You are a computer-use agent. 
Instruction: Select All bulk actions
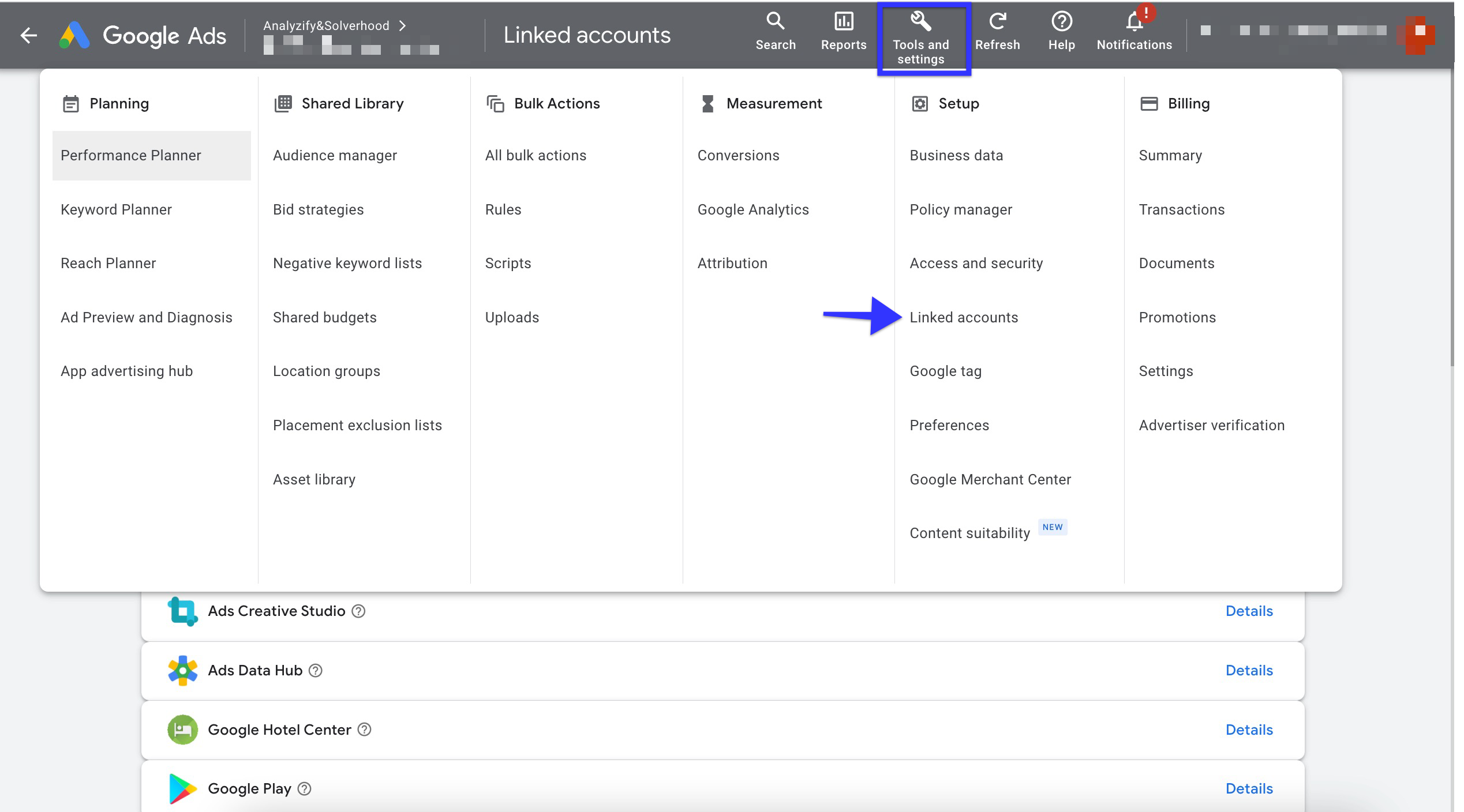coord(536,155)
